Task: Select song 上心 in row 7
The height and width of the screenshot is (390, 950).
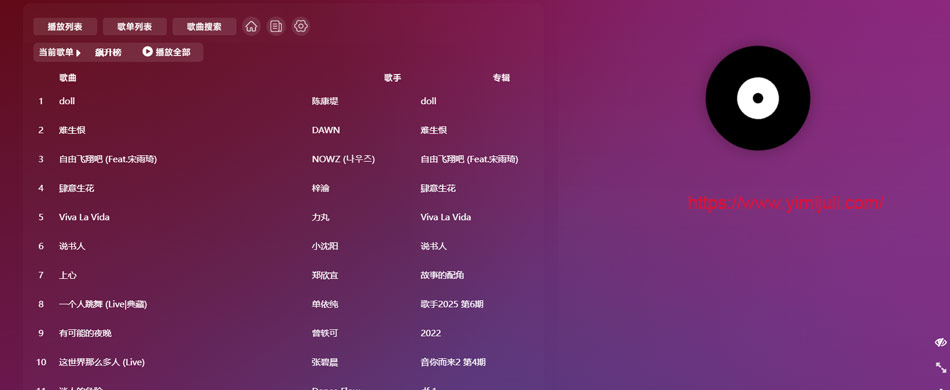Action: coord(68,276)
